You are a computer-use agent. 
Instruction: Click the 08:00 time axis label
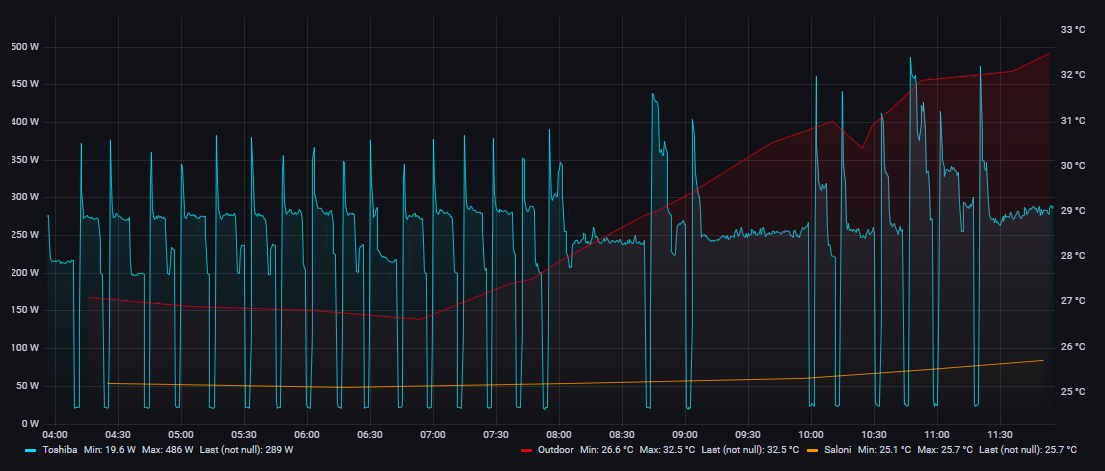[559, 434]
